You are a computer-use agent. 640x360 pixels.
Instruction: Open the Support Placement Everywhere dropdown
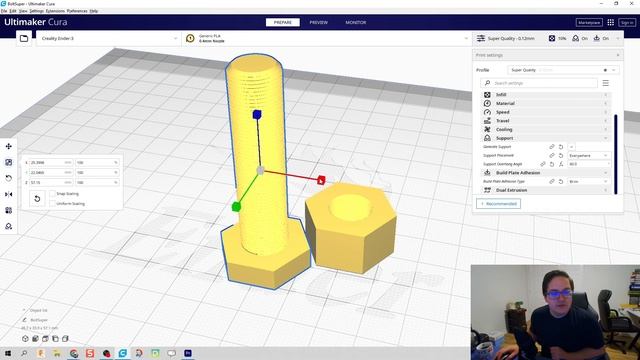pos(589,156)
